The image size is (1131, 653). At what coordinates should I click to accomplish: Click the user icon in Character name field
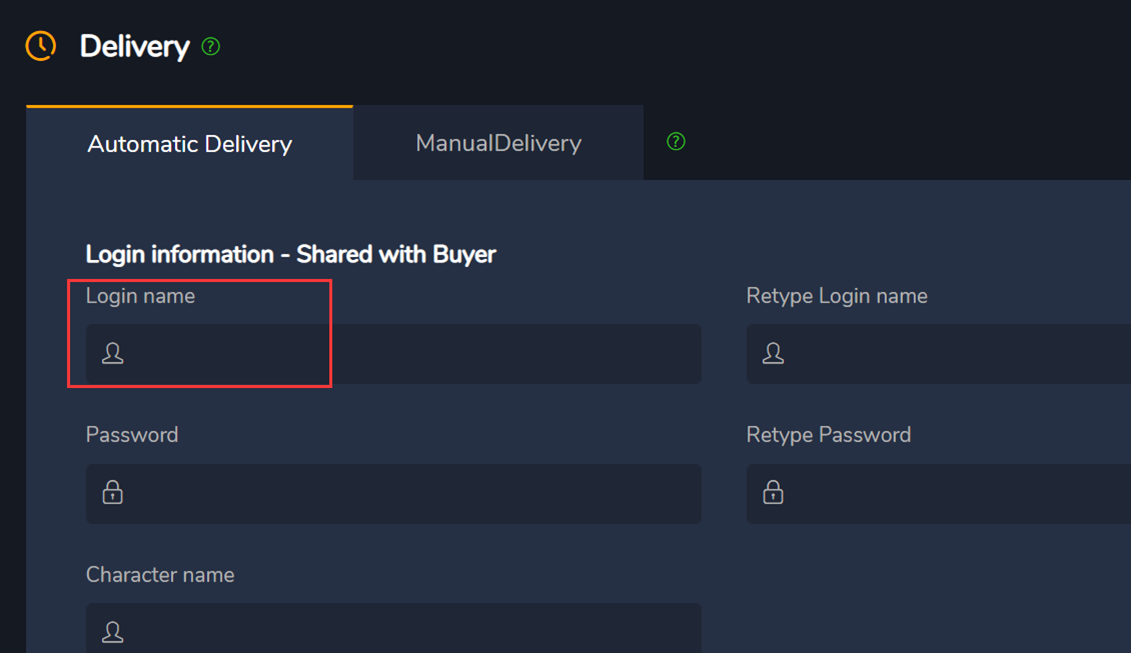pyautogui.click(x=113, y=632)
